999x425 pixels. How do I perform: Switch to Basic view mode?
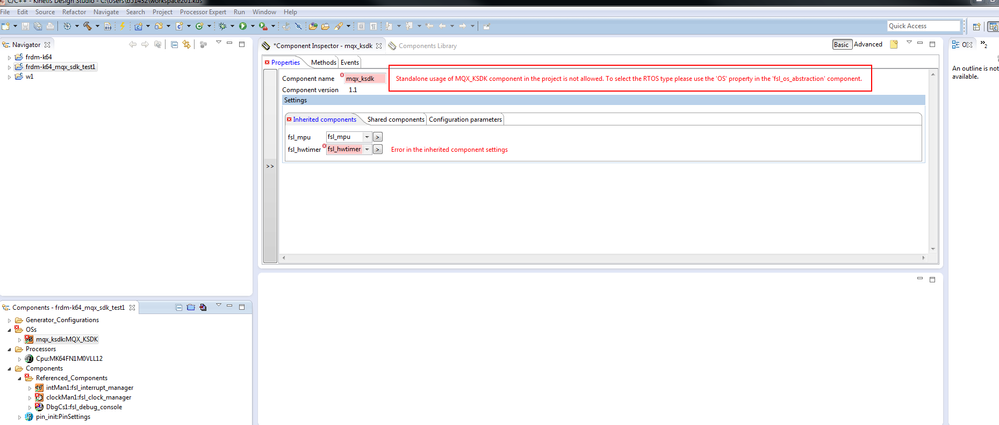click(842, 45)
